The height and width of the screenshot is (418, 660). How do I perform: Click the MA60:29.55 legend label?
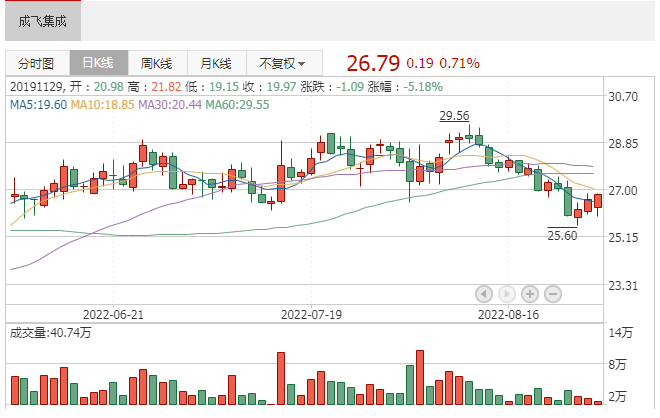[x=237, y=104]
